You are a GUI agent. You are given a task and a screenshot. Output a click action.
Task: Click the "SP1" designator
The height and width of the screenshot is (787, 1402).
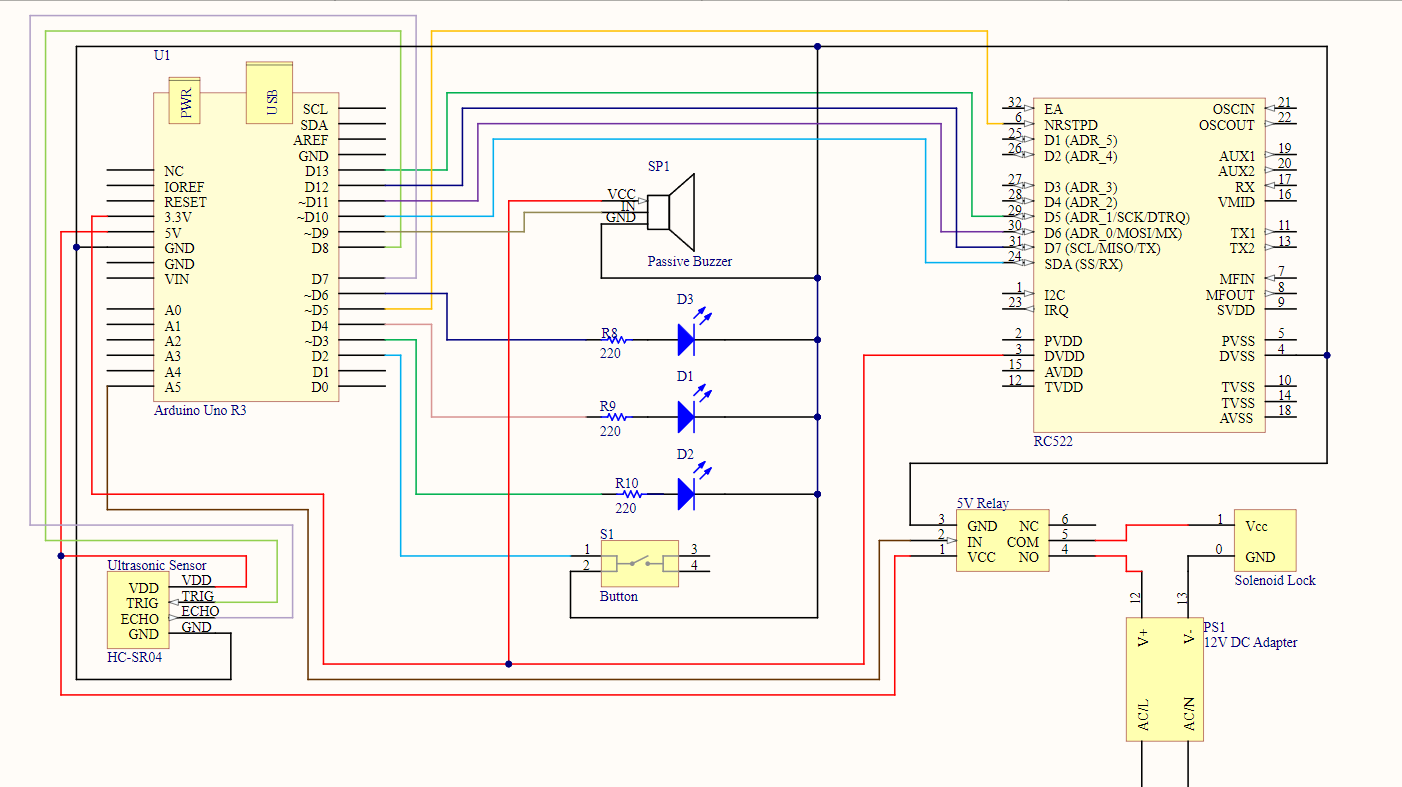click(659, 165)
